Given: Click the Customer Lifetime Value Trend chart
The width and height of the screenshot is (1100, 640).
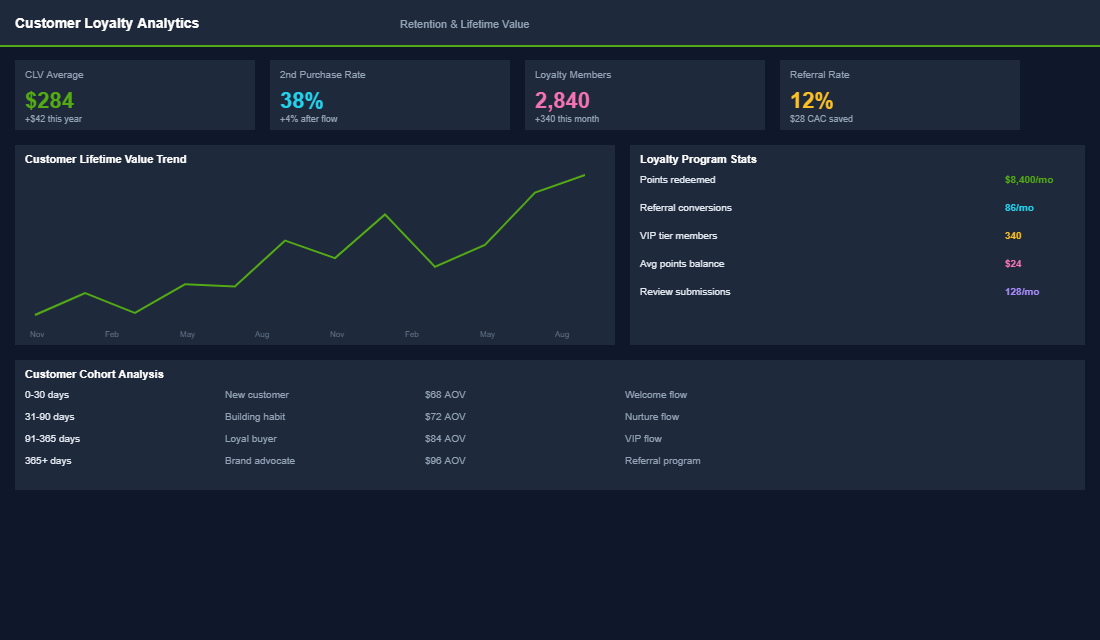Looking at the screenshot, I should (313, 245).
